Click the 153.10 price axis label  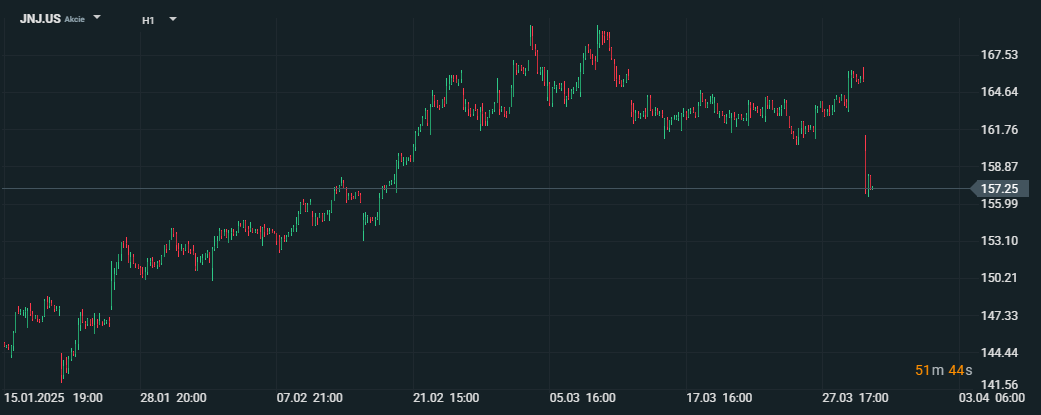[1000, 240]
